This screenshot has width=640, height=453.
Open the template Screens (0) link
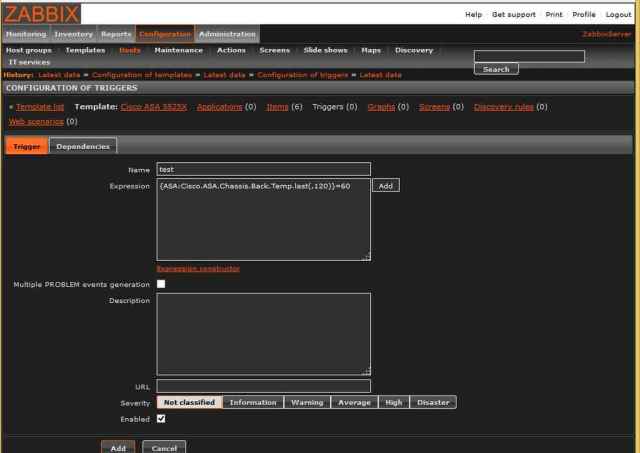pyautogui.click(x=434, y=107)
